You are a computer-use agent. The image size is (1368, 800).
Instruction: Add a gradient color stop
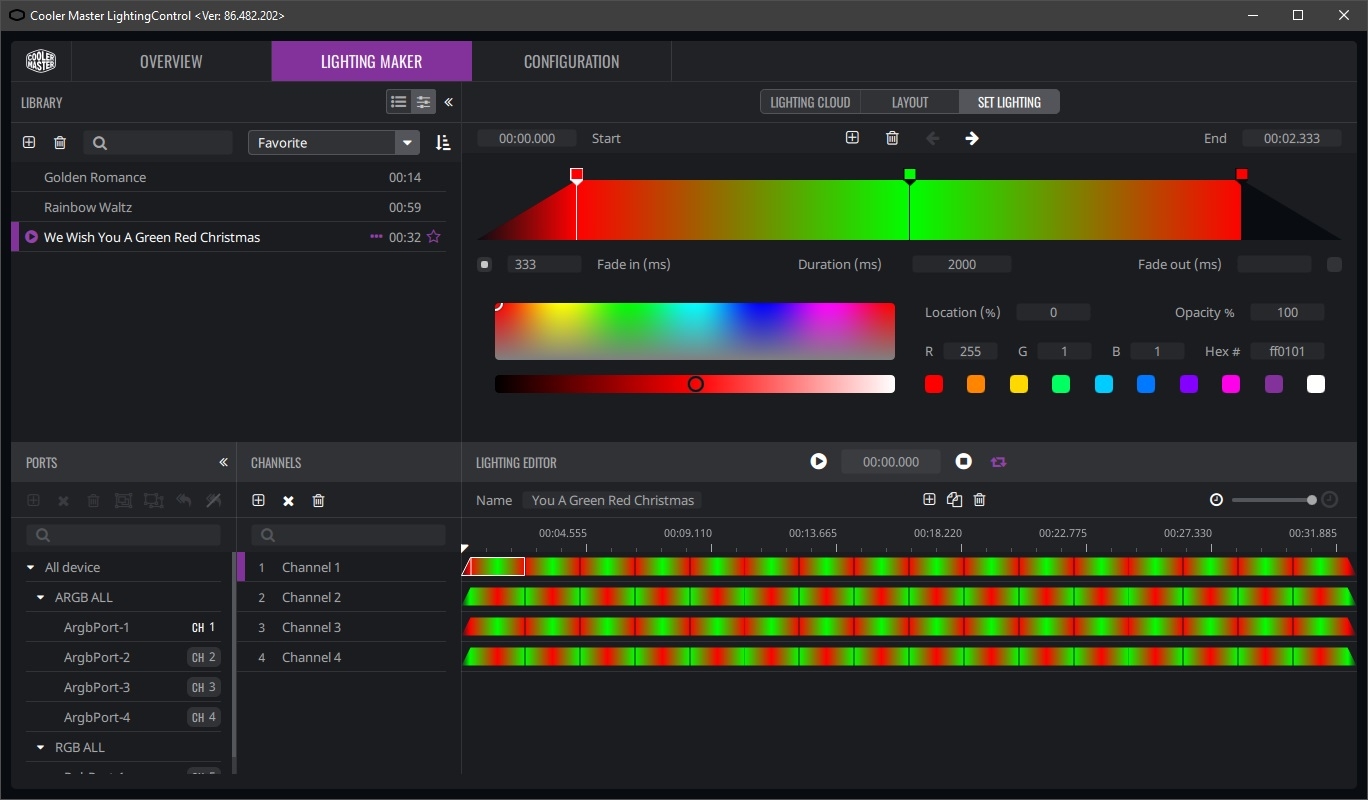pyautogui.click(x=852, y=138)
